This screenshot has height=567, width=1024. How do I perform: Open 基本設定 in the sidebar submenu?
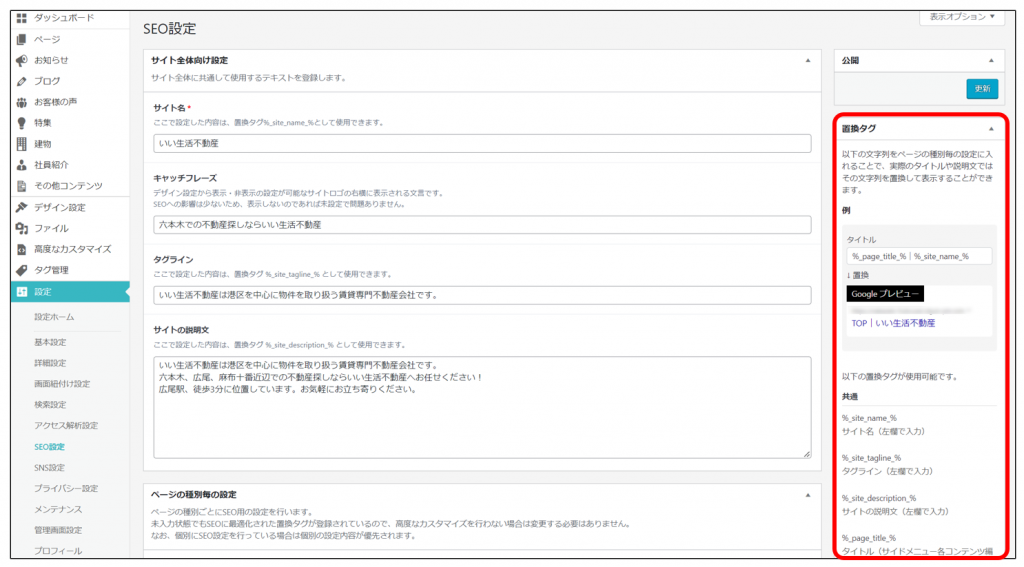(49, 342)
